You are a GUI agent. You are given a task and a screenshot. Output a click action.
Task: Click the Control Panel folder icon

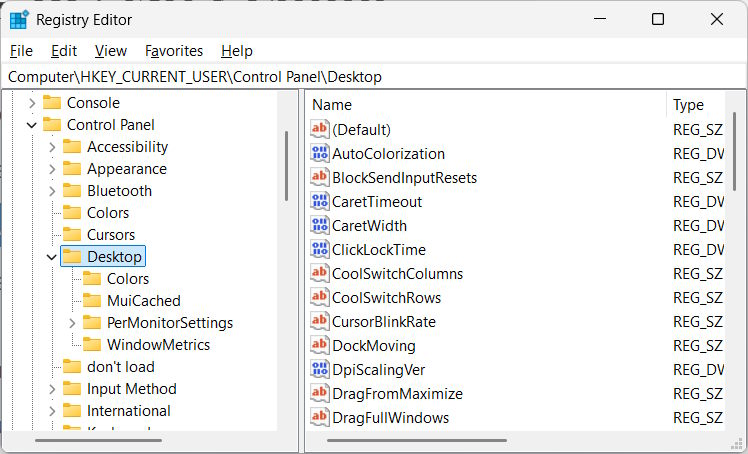point(52,124)
